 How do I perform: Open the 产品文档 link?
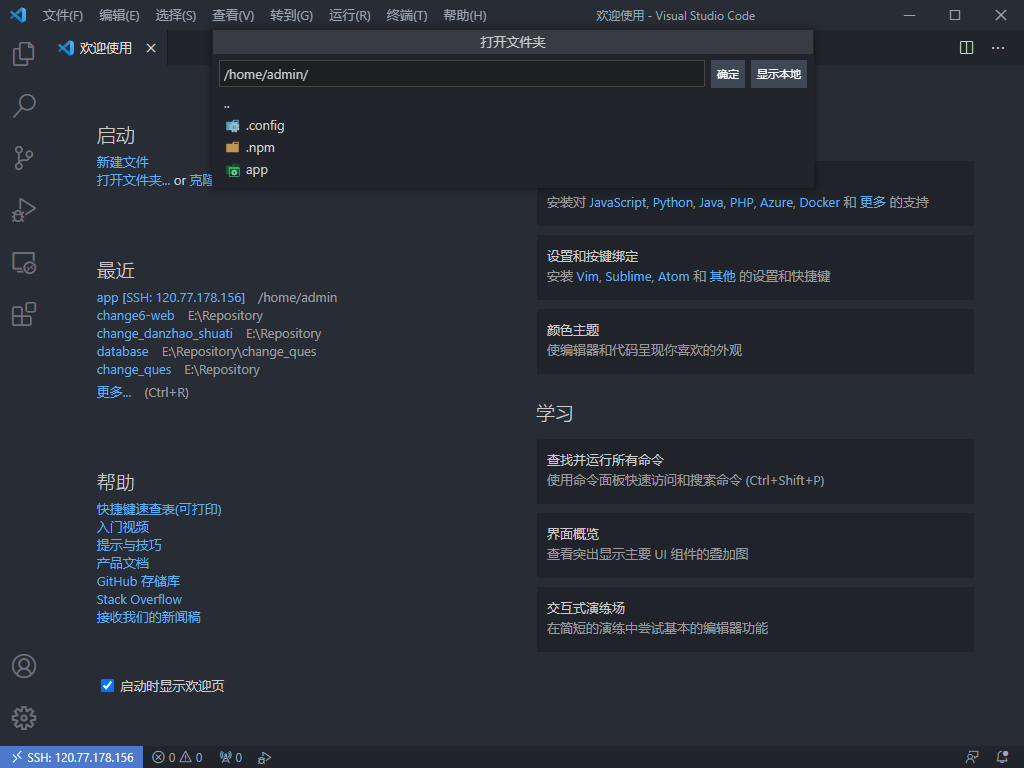pyautogui.click(x=123, y=563)
